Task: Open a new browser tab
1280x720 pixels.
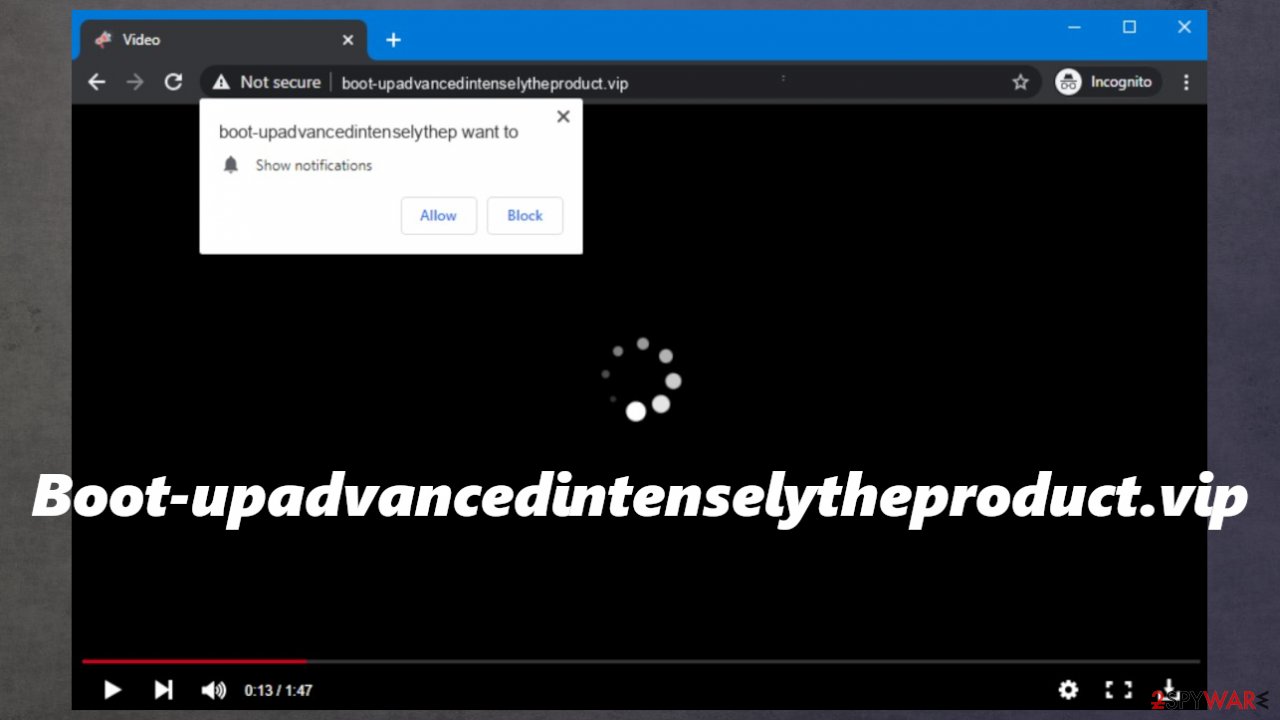Action: [x=393, y=40]
